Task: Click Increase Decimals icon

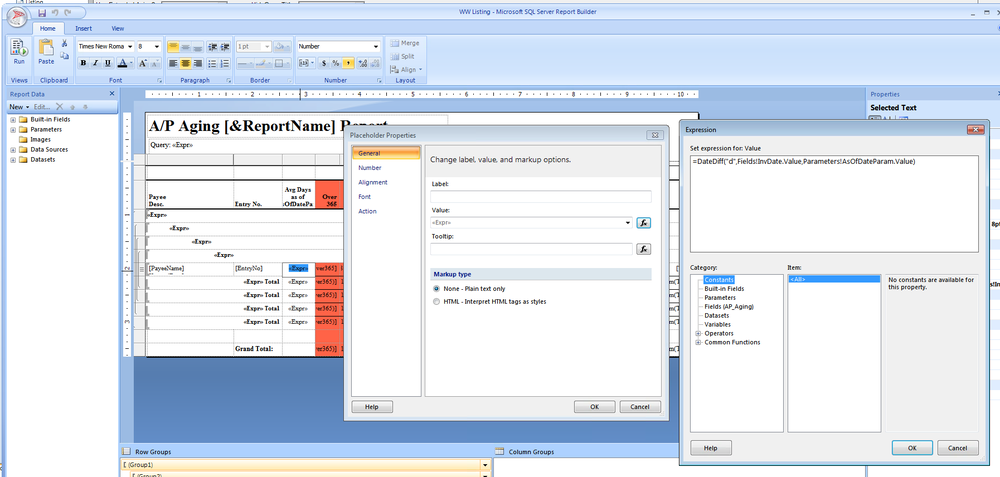Action: click(x=363, y=63)
